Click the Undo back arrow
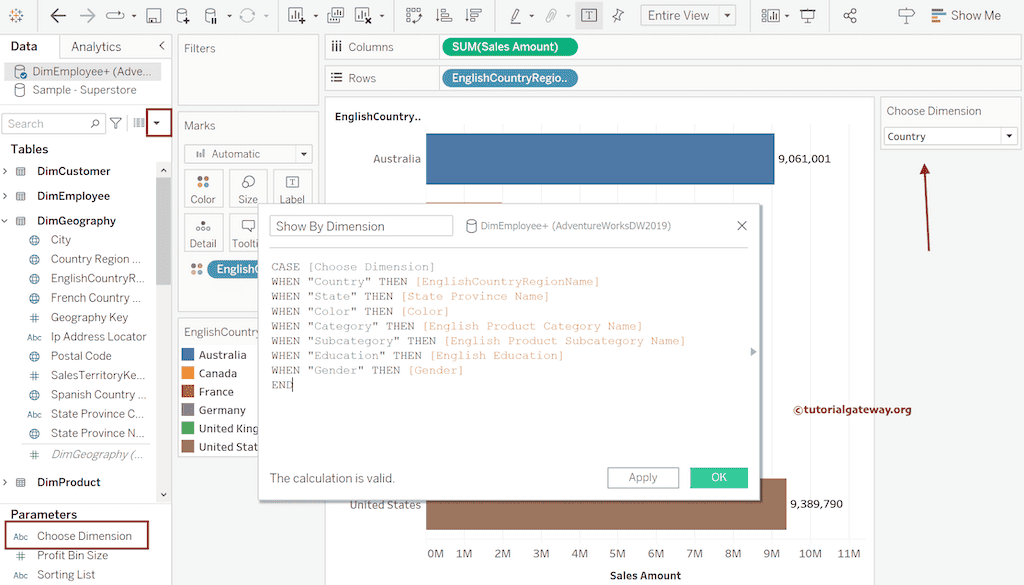Screen dimensions: 1024x585 point(58,16)
